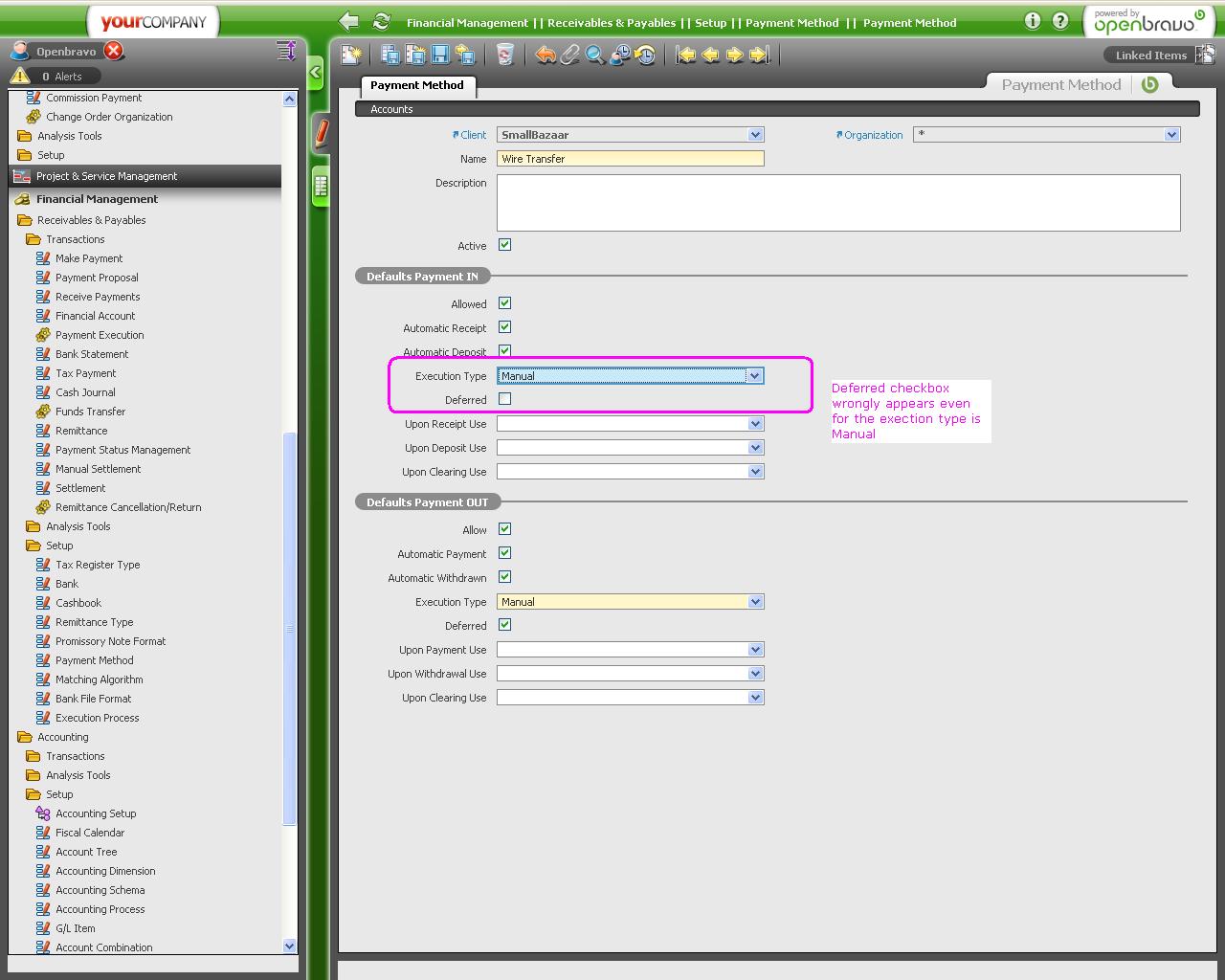Screen dimensions: 1225x980
Task: Toggle the Automatic Payment checkbox
Action: click(504, 553)
